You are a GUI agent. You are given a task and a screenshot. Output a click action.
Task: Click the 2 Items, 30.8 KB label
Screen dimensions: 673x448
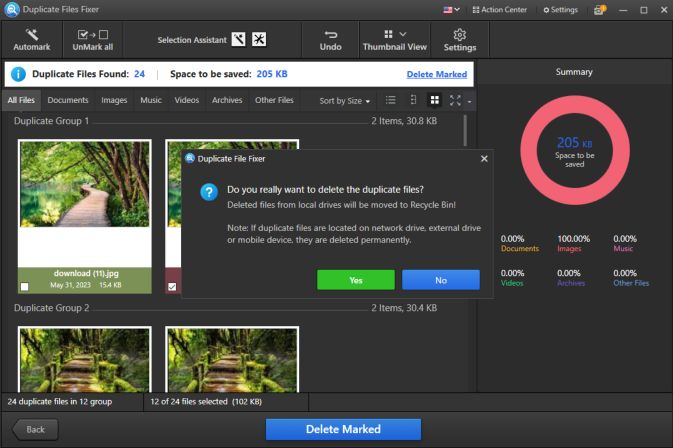[x=404, y=121]
